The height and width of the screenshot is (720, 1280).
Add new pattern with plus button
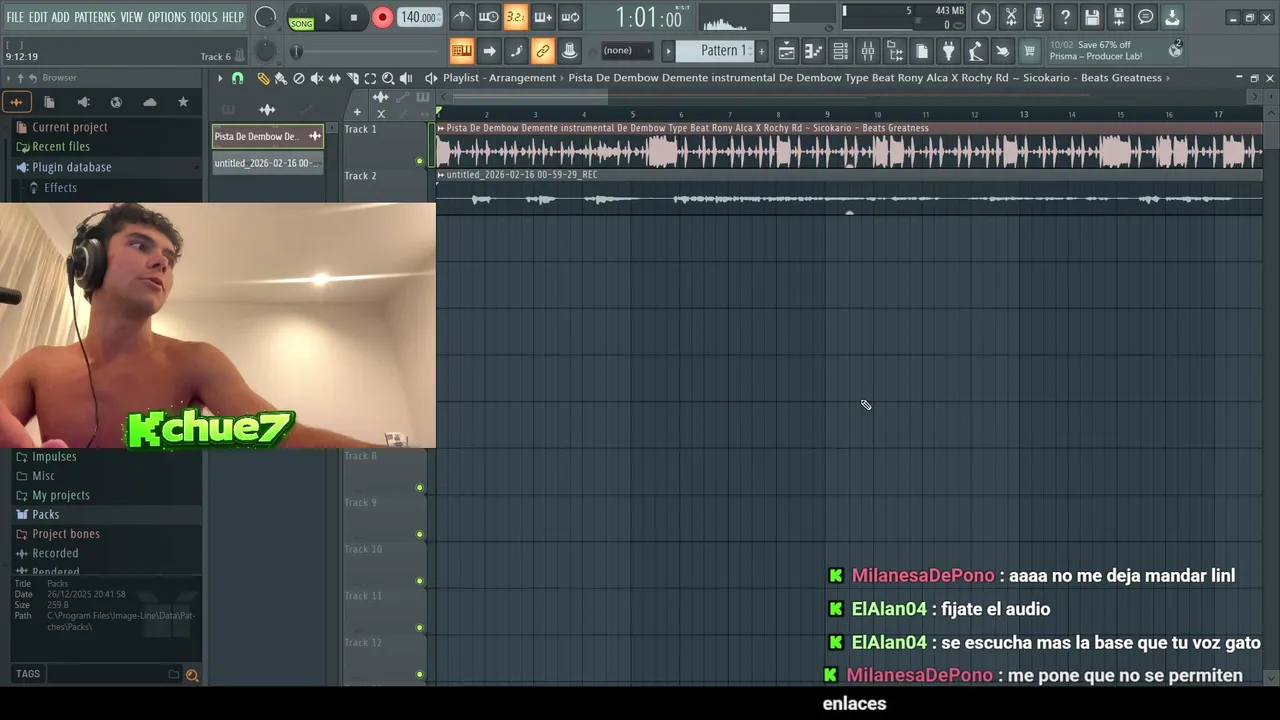click(x=761, y=51)
